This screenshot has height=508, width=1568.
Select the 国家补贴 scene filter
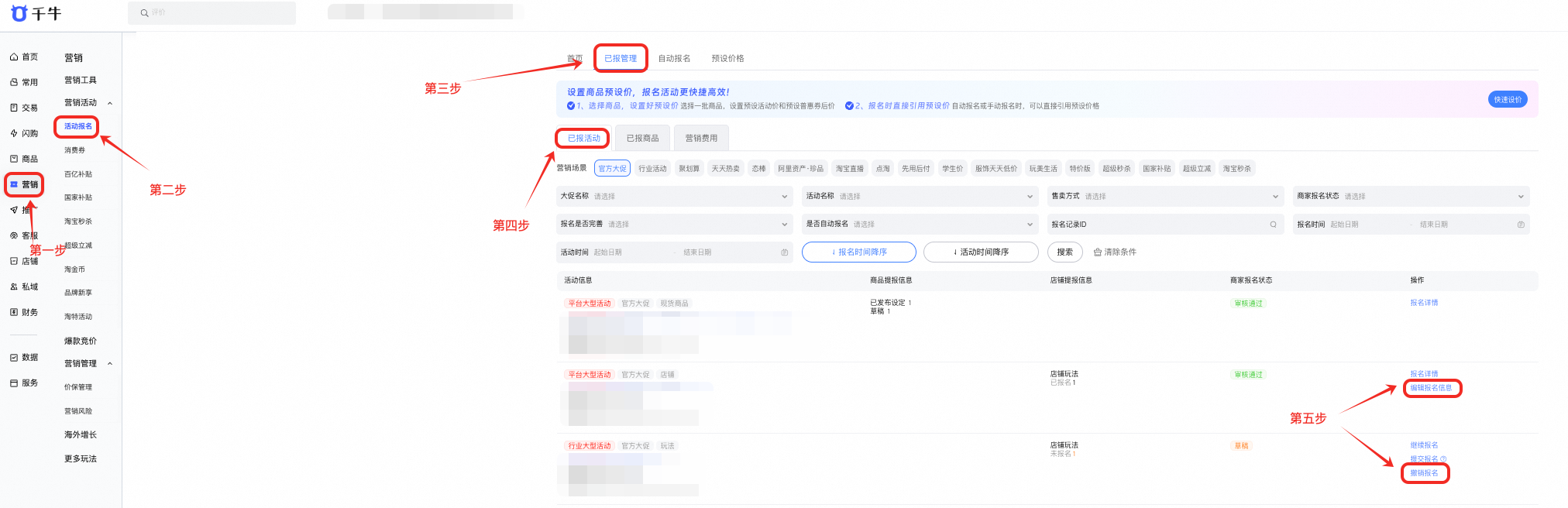1157,169
